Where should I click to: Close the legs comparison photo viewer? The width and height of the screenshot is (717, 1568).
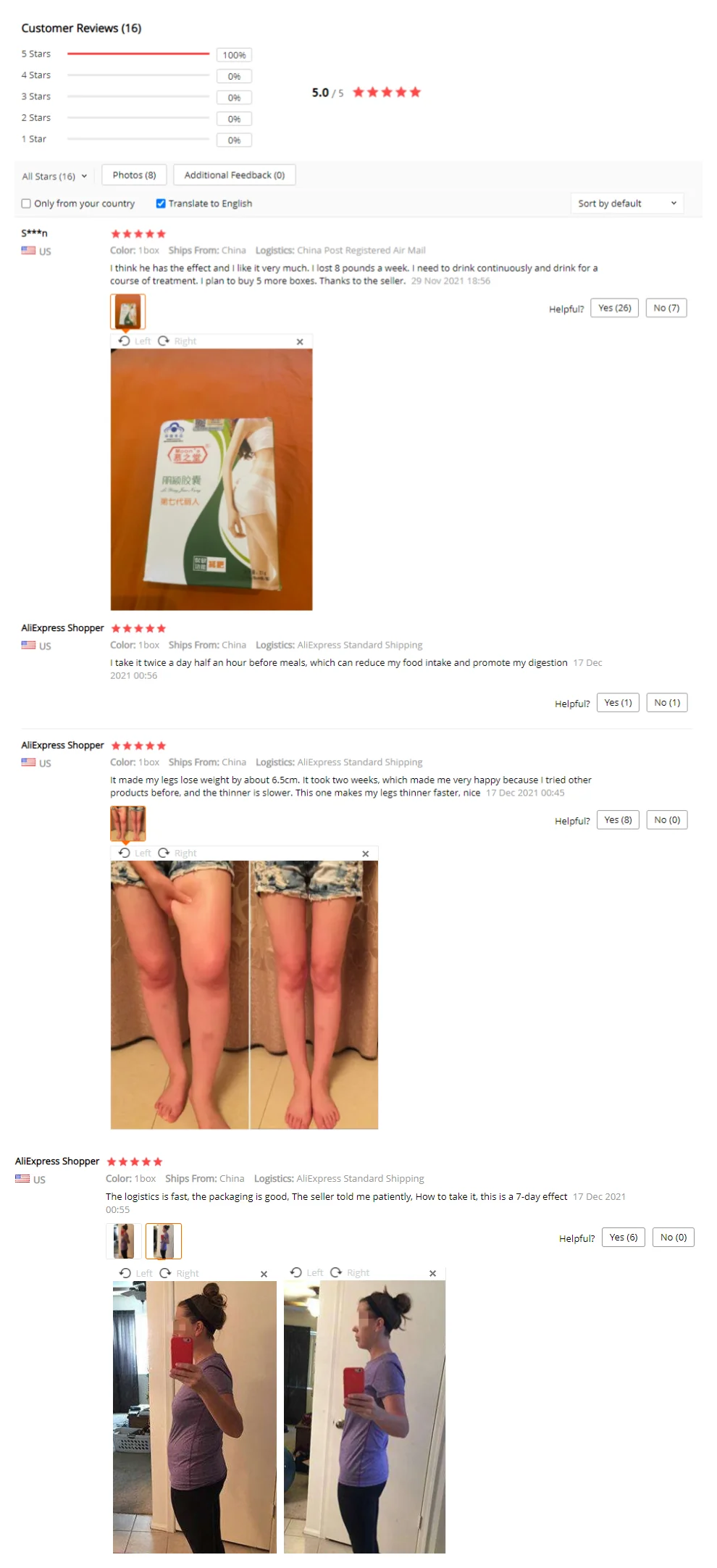(366, 854)
